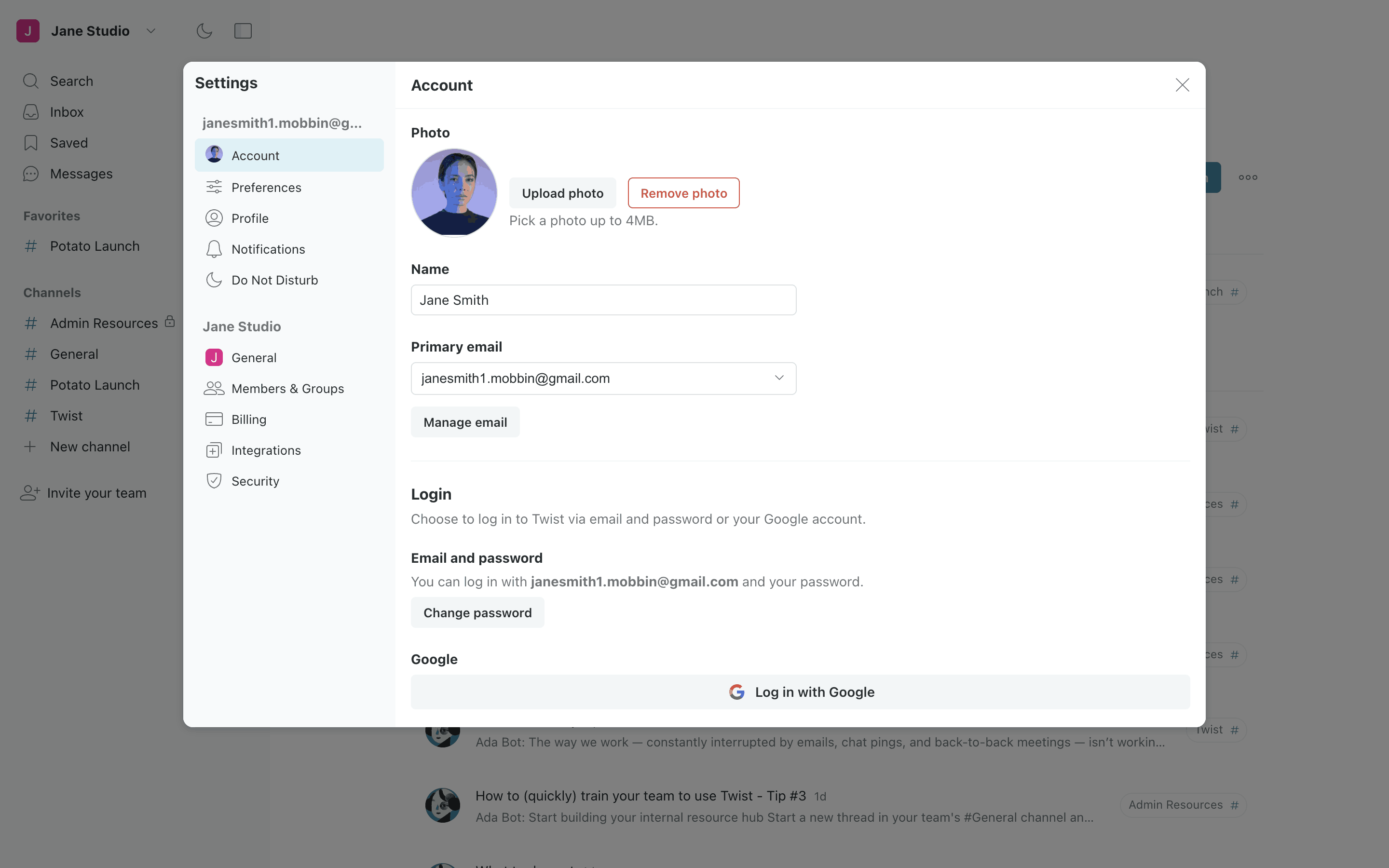Click the Change password button
1389x868 pixels.
[x=477, y=612]
